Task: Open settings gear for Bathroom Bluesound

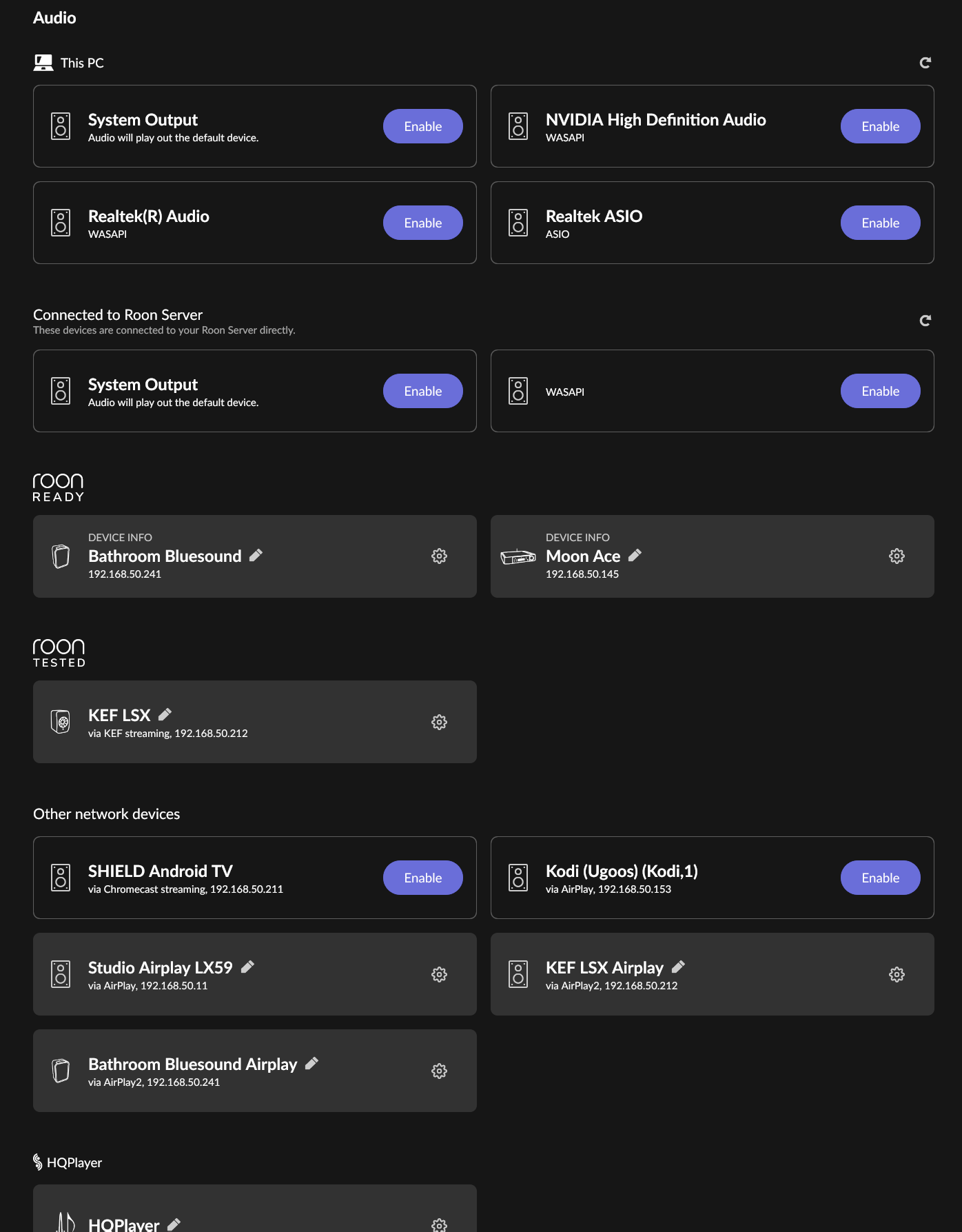Action: [439, 556]
